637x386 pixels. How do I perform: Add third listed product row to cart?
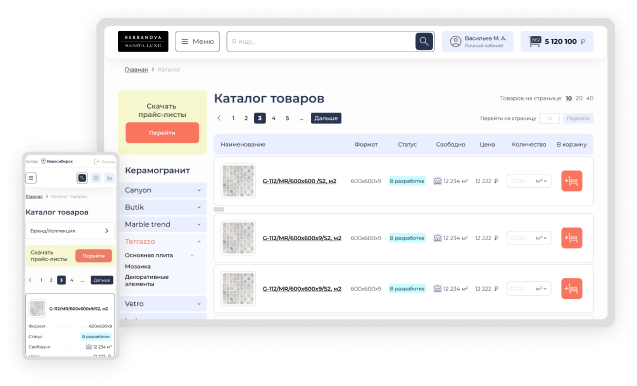[x=572, y=288]
